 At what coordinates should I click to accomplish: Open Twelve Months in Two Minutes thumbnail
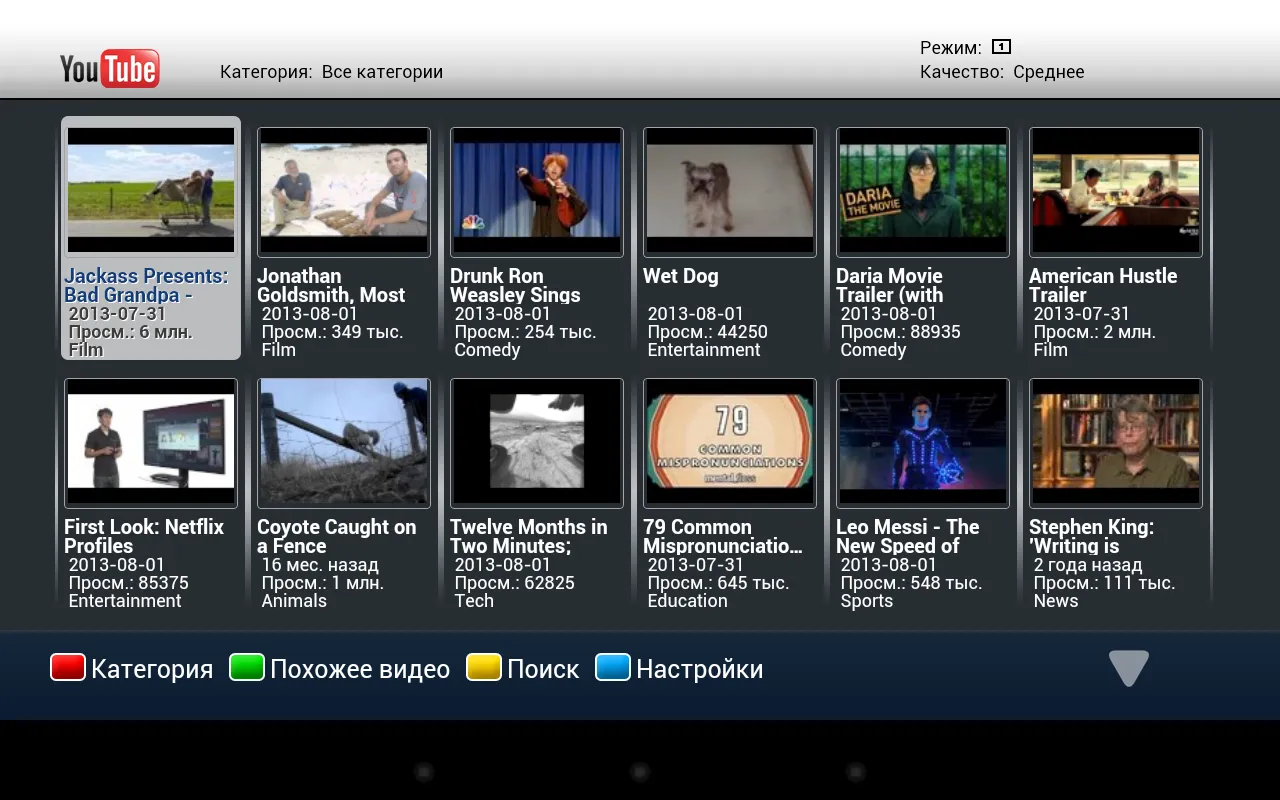tap(537, 442)
